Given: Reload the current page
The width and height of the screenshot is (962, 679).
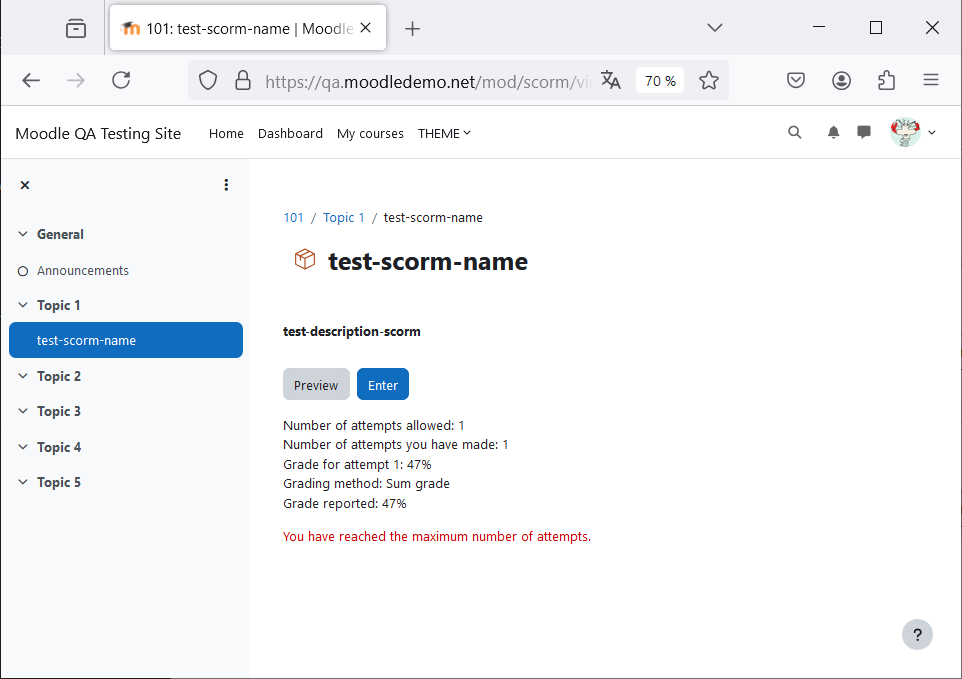Looking at the screenshot, I should coord(121,80).
